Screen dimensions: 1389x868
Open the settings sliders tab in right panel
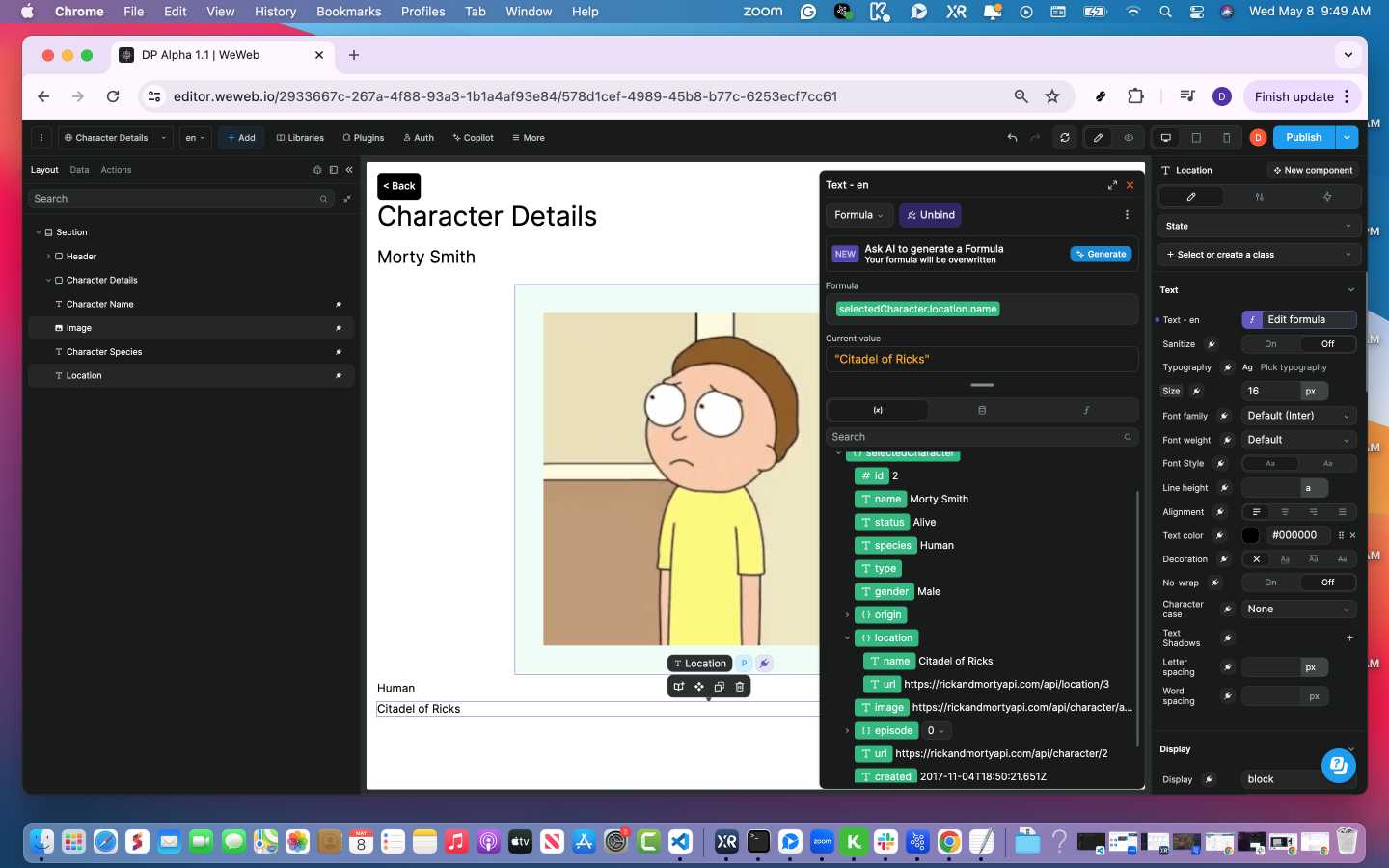(x=1260, y=197)
